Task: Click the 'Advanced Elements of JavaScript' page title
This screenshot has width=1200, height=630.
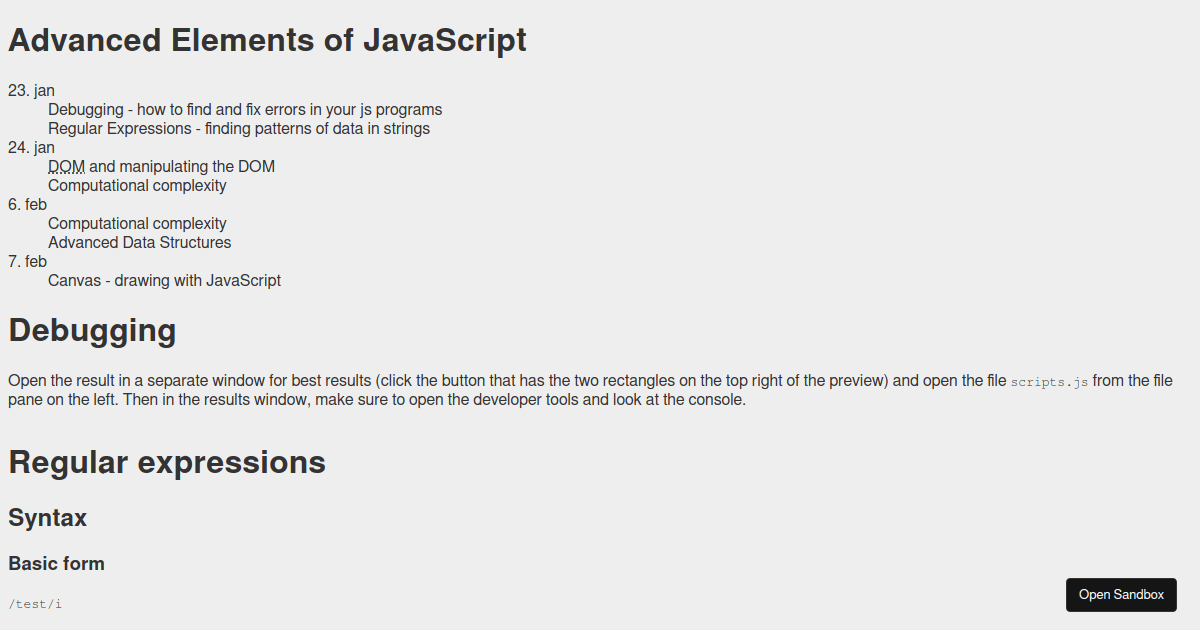Action: click(267, 40)
